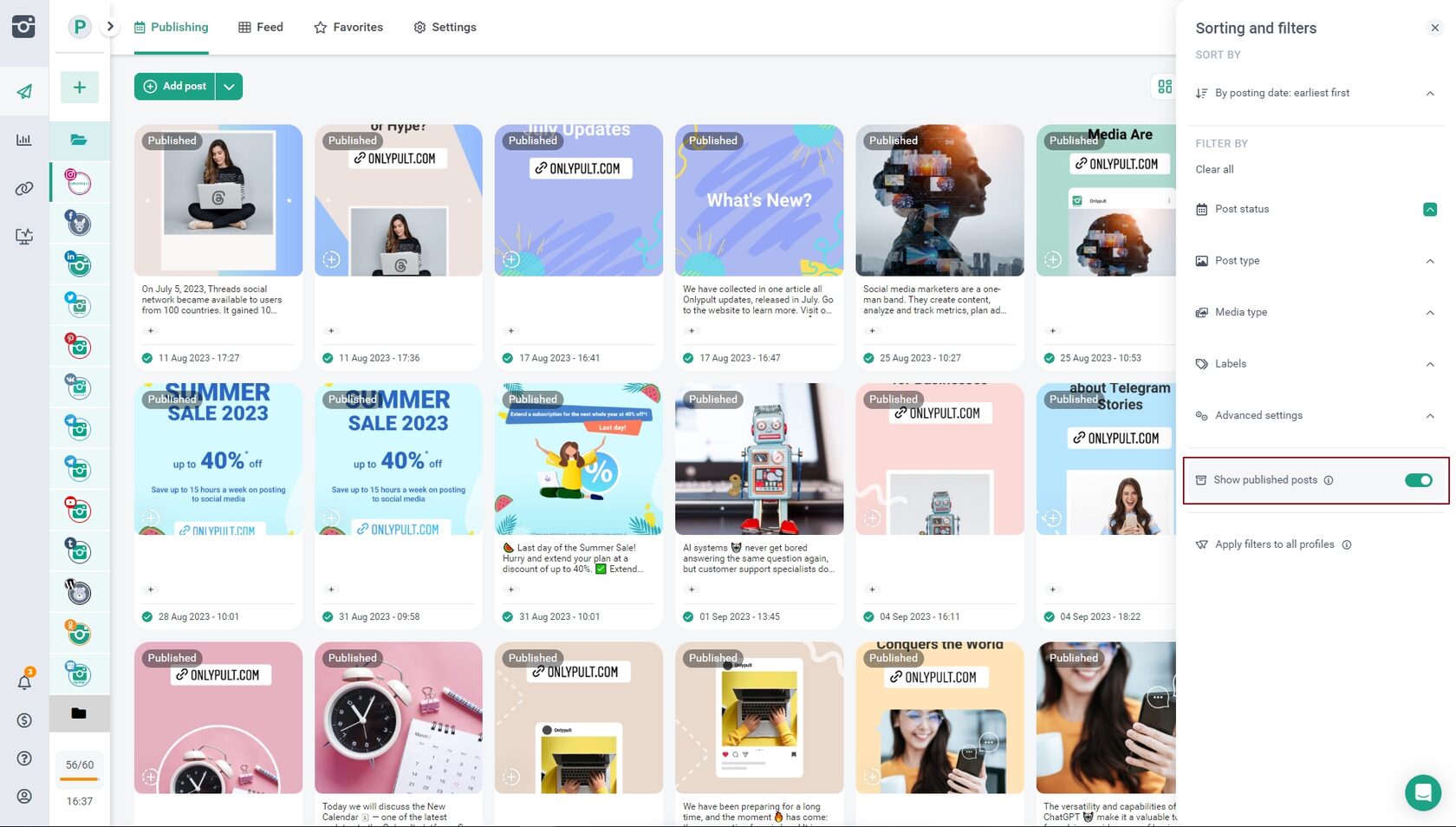Add a new account with plus tile
This screenshot has height=827, width=1456.
coord(79,87)
